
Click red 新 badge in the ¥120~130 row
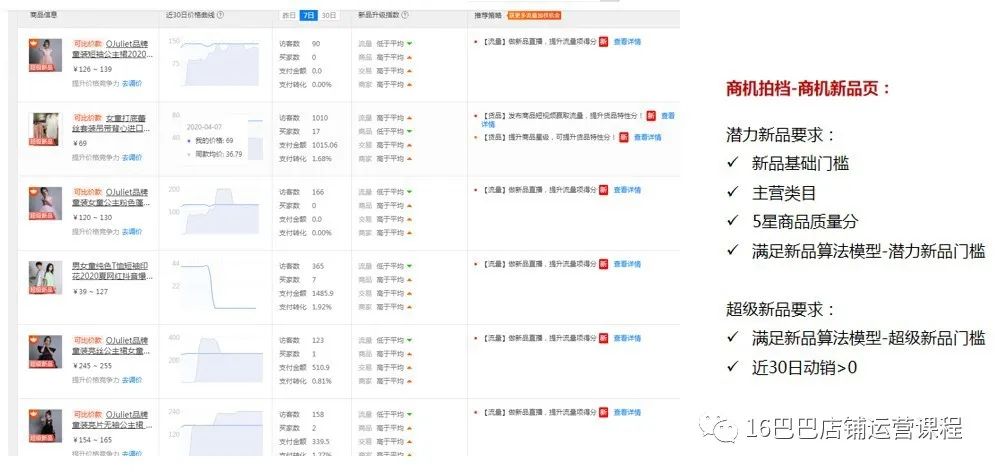click(x=603, y=190)
